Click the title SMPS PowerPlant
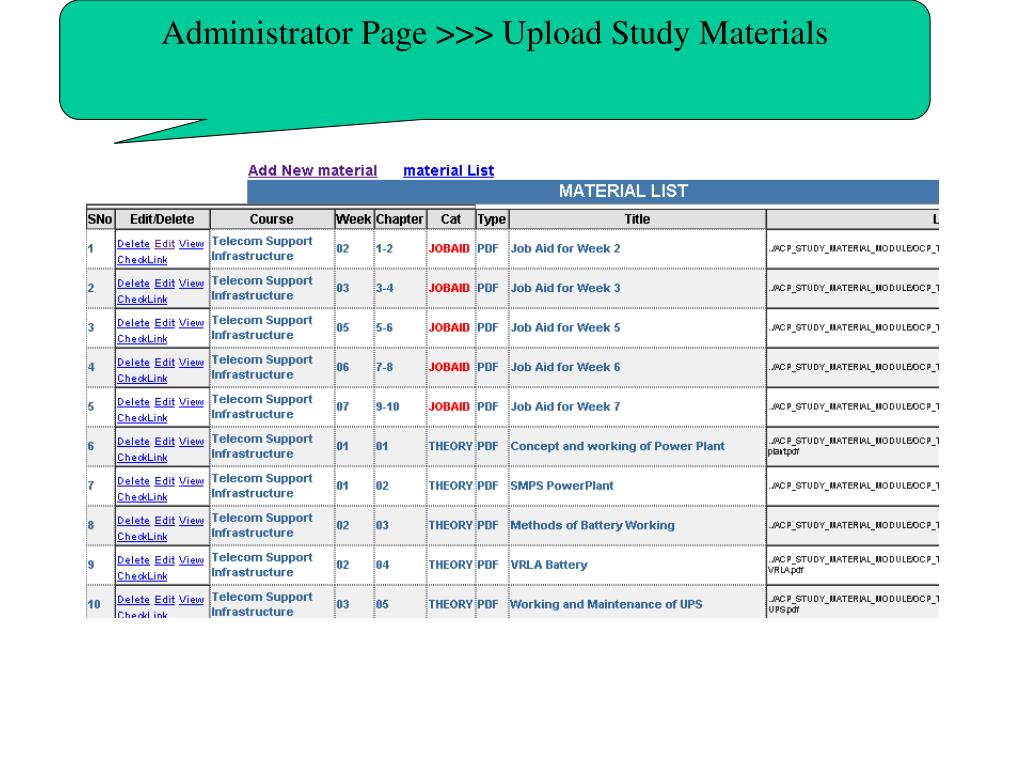This screenshot has height=768, width=1024. [x=562, y=485]
